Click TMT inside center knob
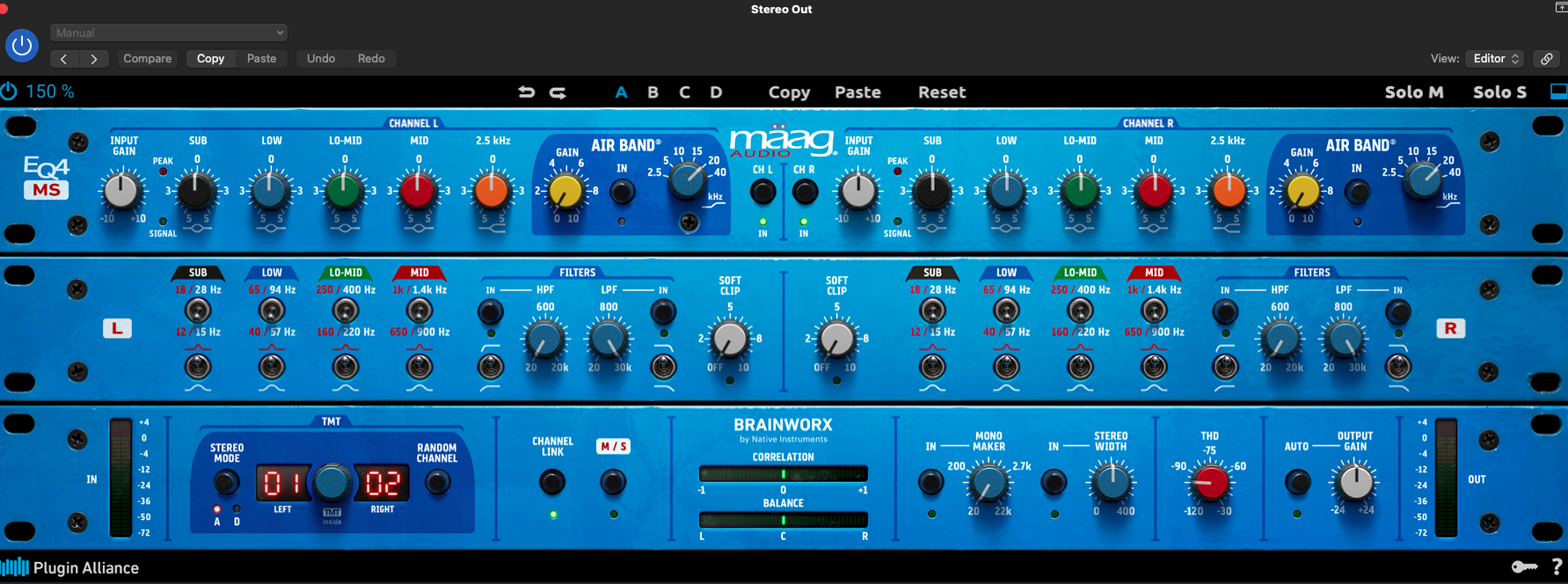 [332, 482]
